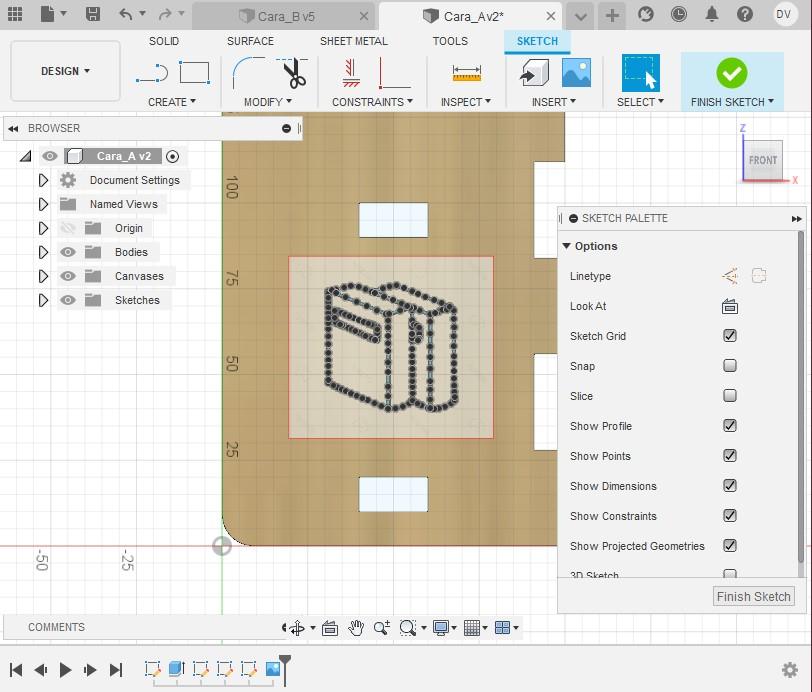Viewport: 812px width, 692px height.
Task: Expand the Named Views node
Action: click(x=44, y=204)
